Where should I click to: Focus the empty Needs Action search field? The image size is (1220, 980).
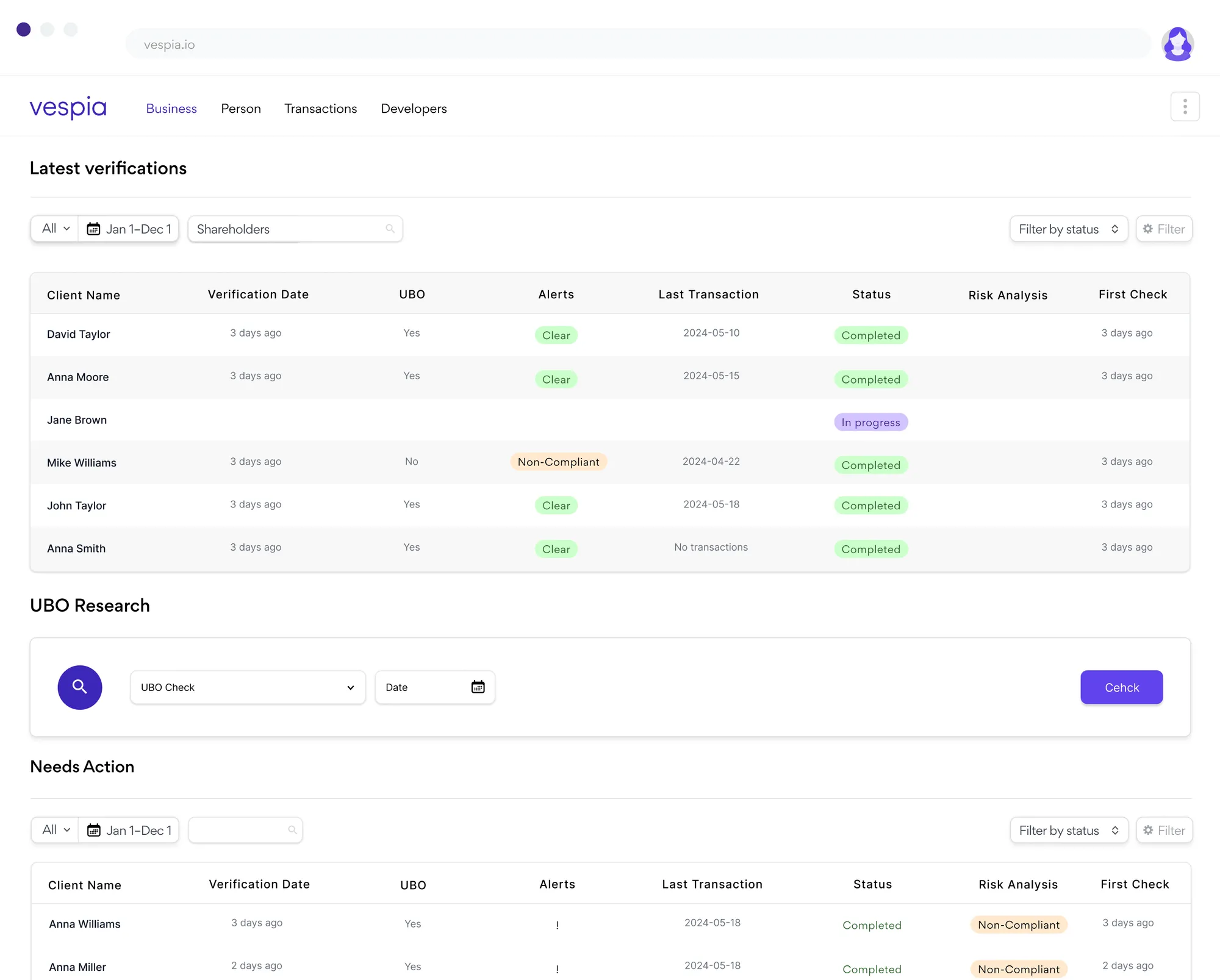coord(245,830)
